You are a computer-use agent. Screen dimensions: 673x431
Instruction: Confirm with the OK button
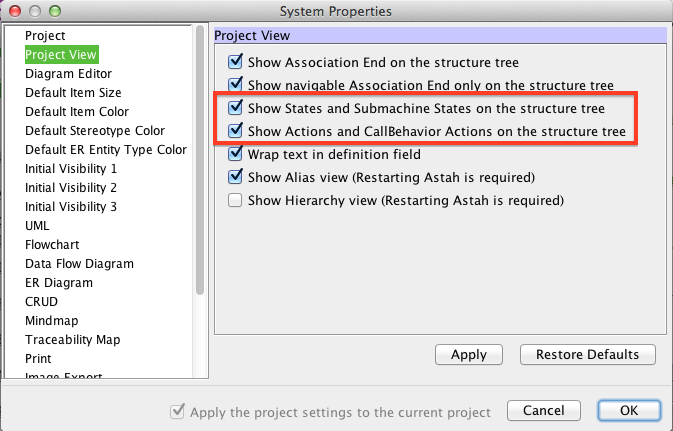628,411
